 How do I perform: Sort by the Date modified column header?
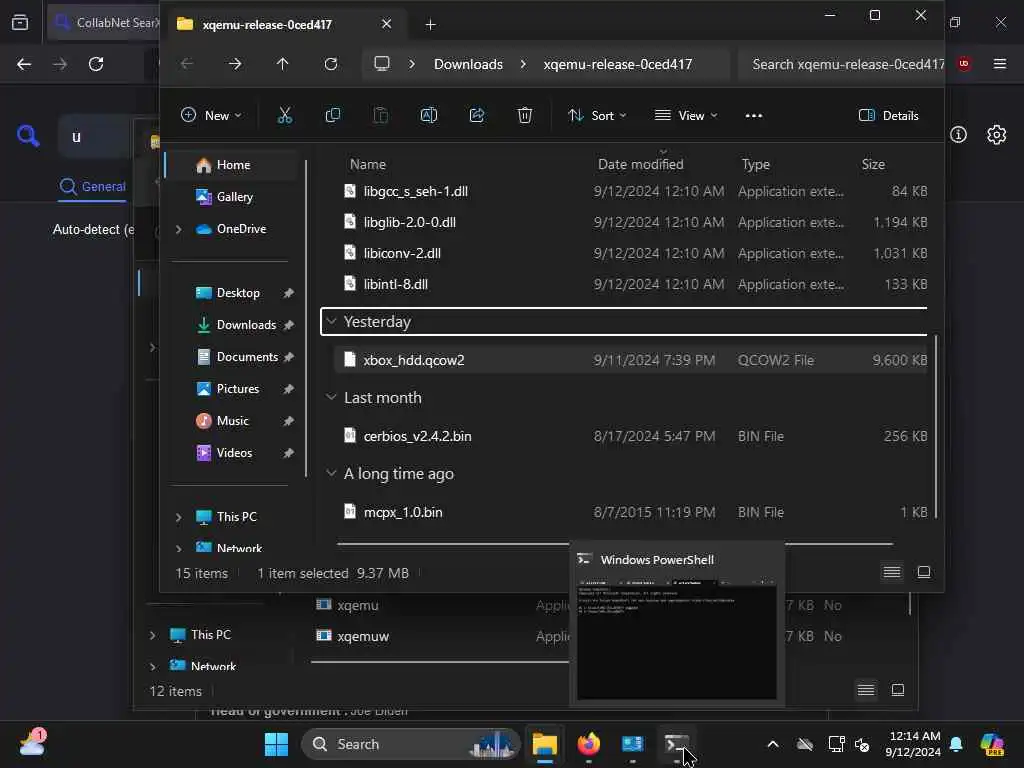click(641, 165)
